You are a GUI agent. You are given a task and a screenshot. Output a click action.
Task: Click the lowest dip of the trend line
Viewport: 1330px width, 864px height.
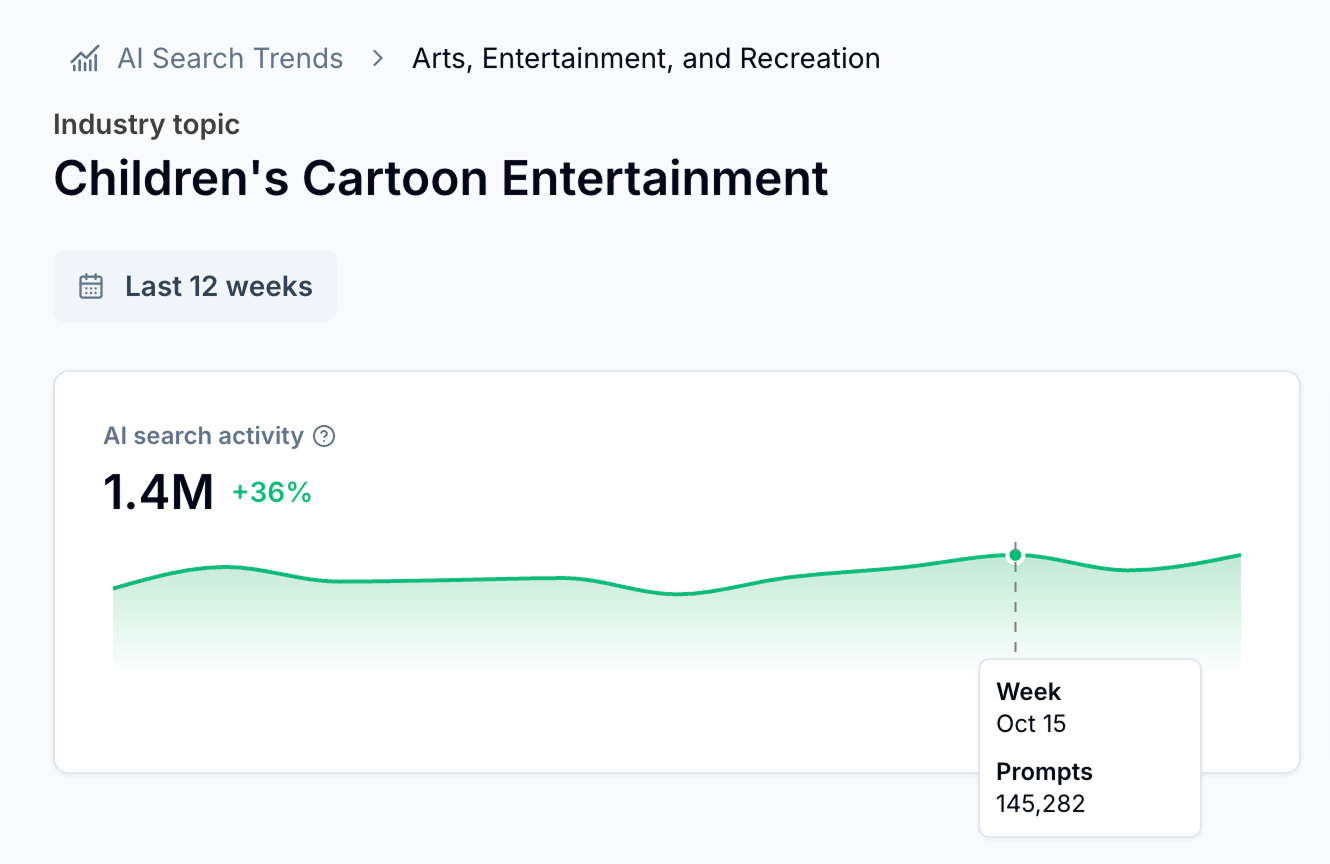678,594
